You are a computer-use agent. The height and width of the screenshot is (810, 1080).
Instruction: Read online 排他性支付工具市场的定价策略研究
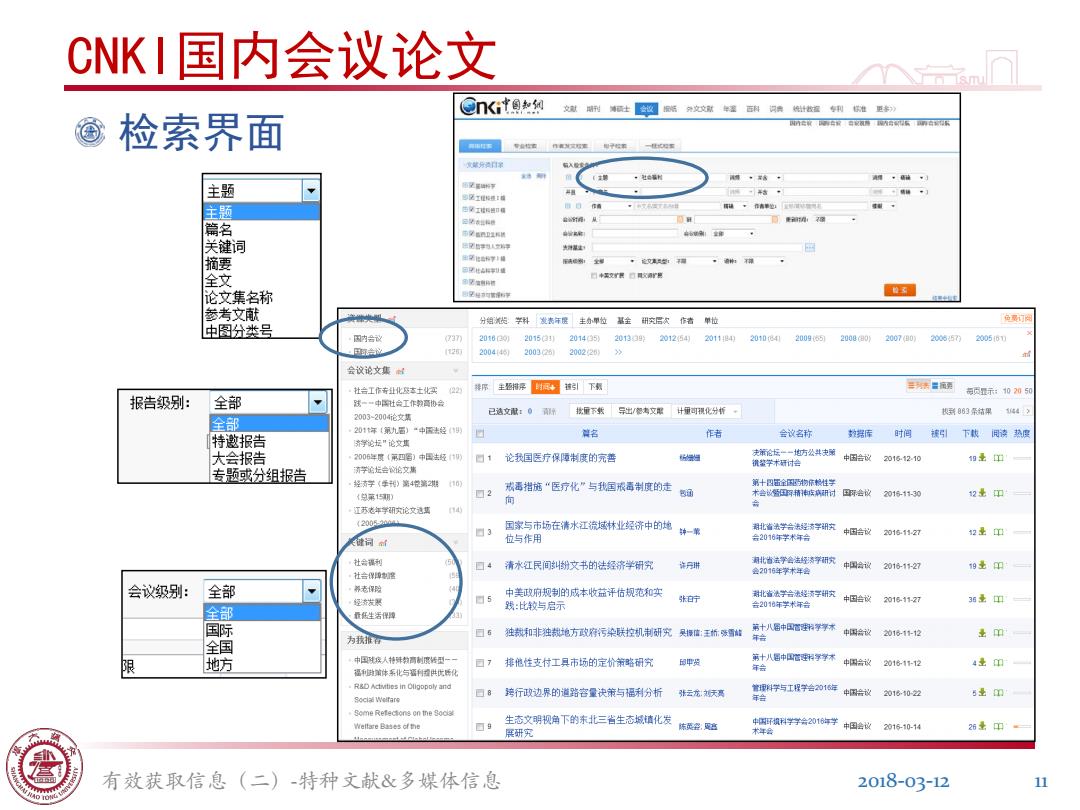998,662
